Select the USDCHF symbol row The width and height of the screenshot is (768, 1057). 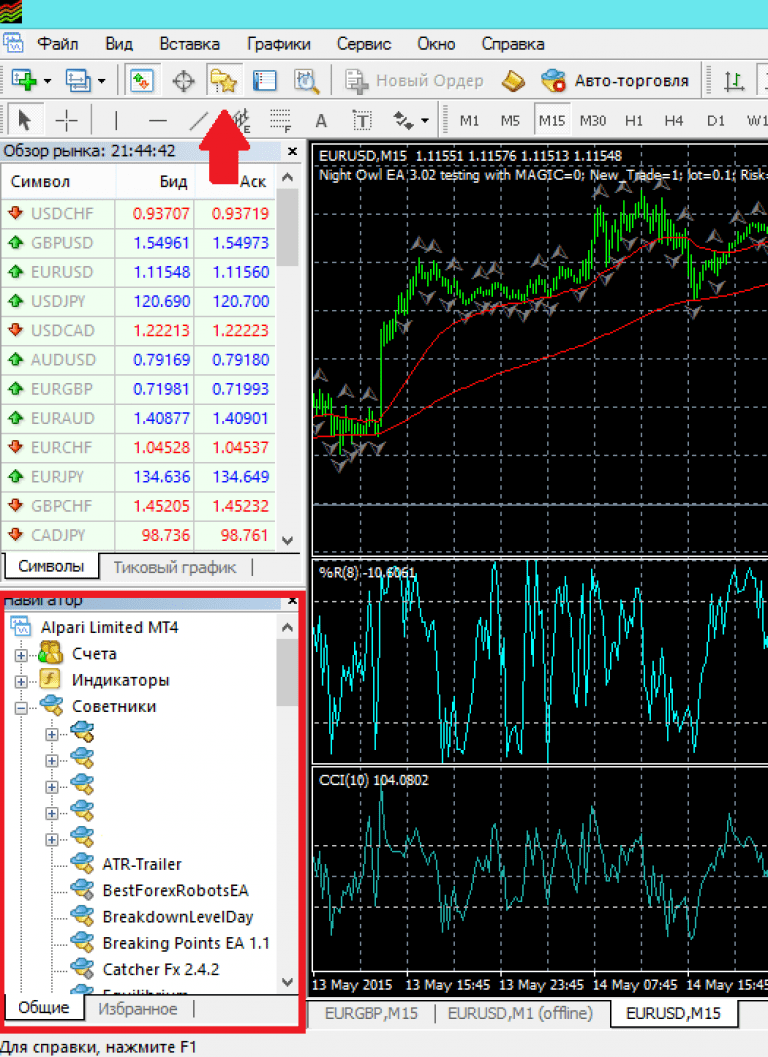pos(139,214)
